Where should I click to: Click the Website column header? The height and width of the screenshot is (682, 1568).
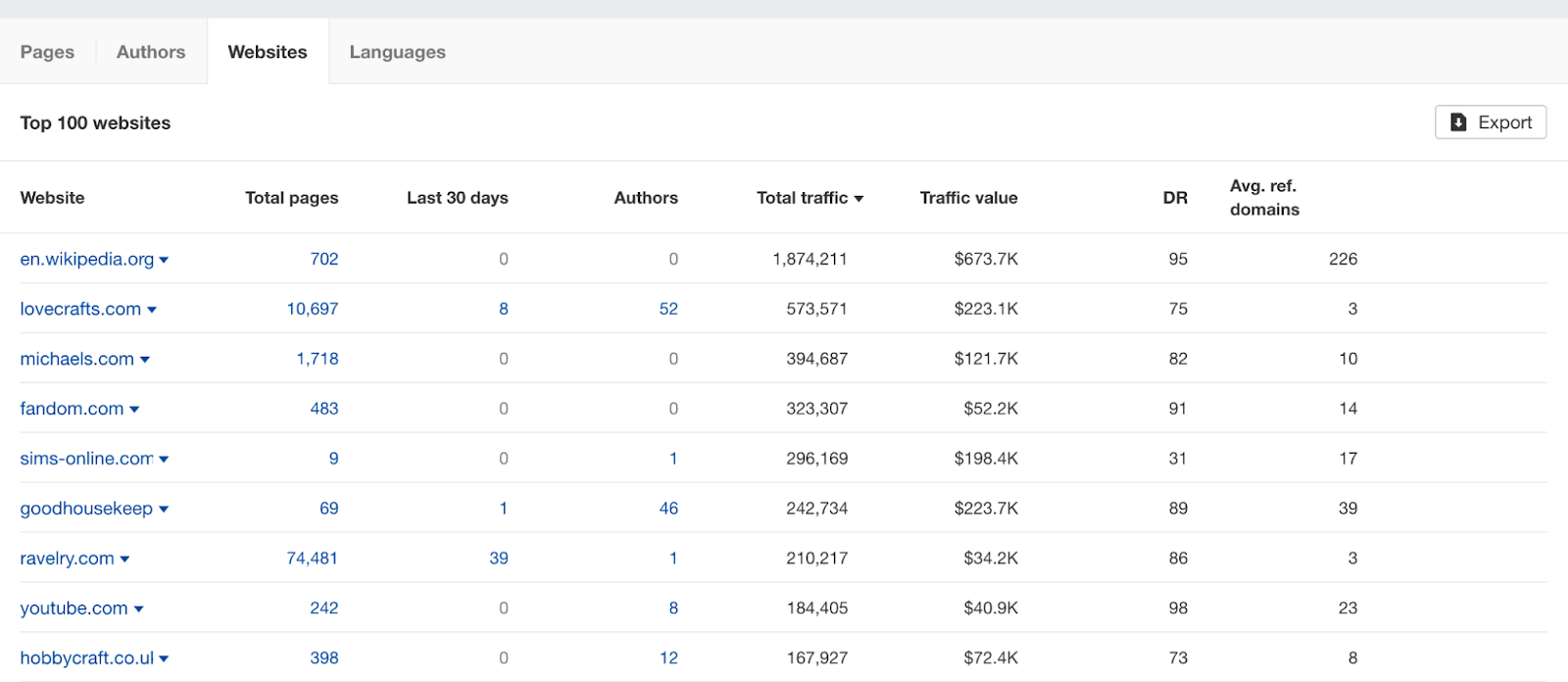pos(52,198)
